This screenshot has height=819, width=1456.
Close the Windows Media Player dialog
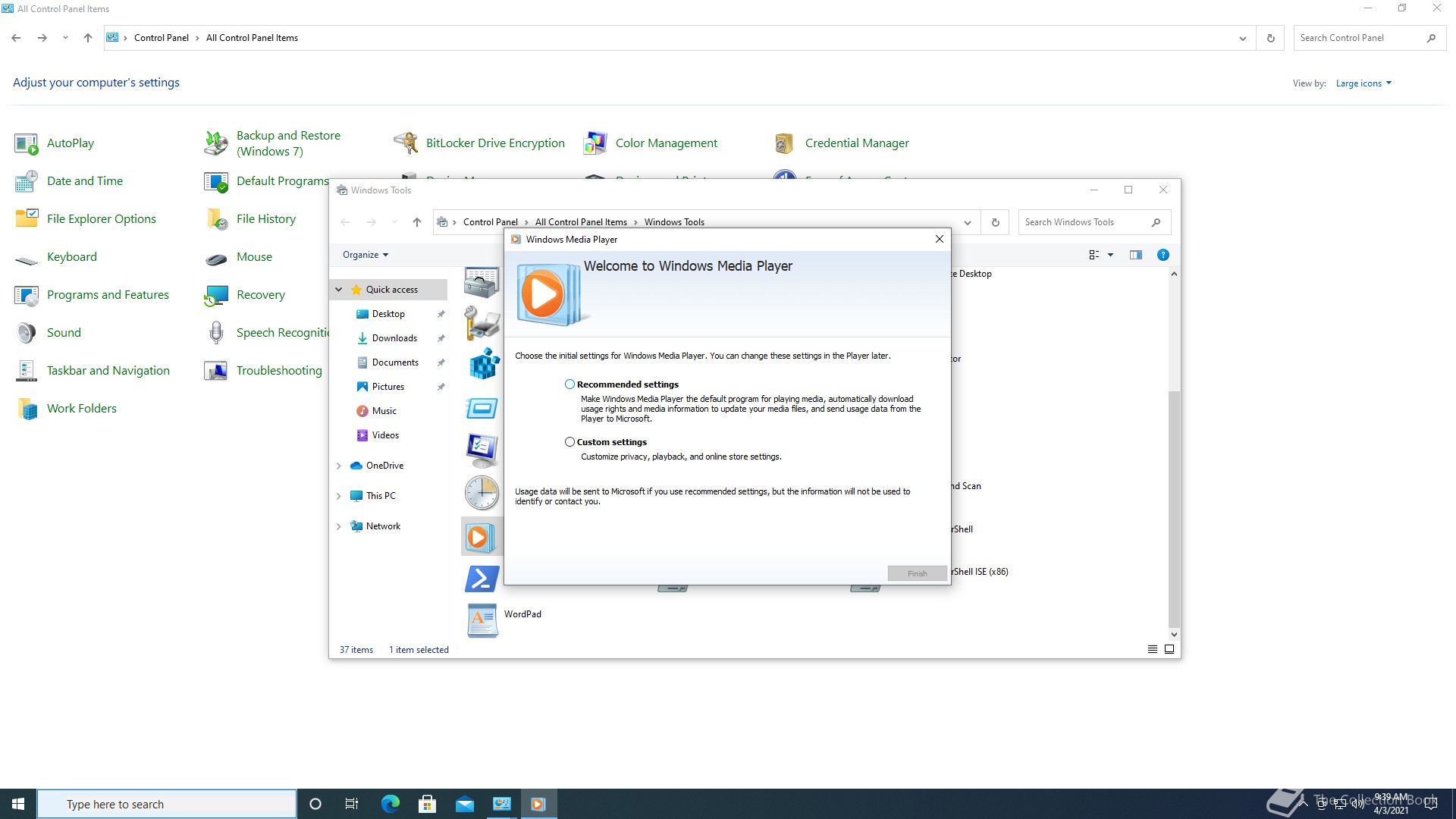point(940,239)
